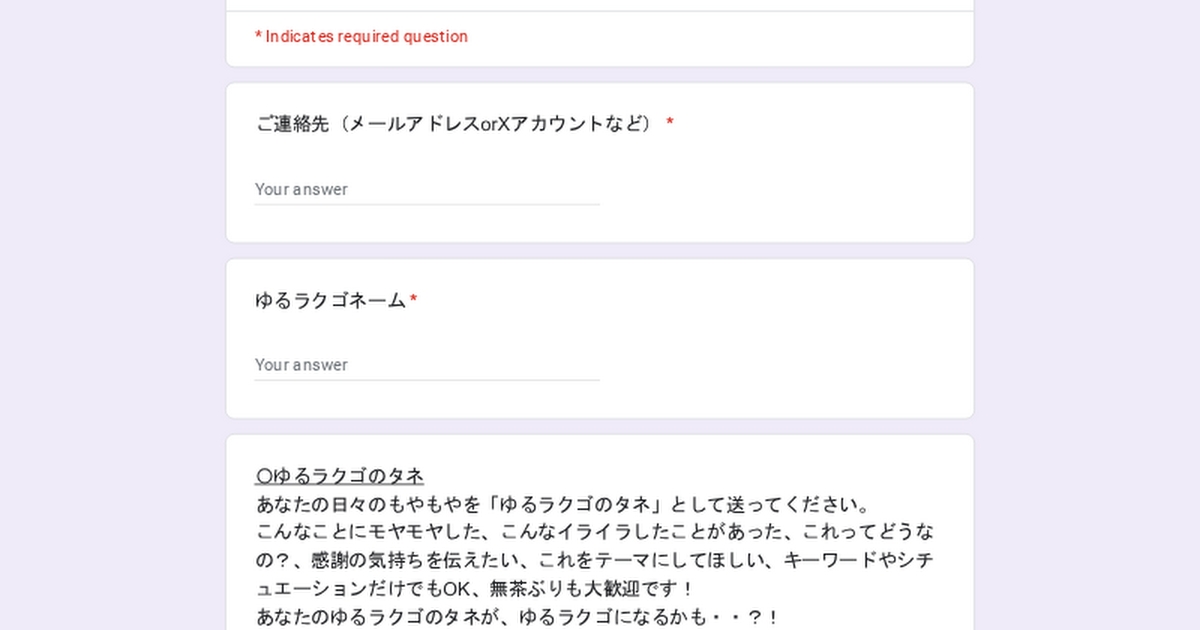Click the Xアカウント text in the label
This screenshot has width=1200, height=630.
(x=550, y=124)
